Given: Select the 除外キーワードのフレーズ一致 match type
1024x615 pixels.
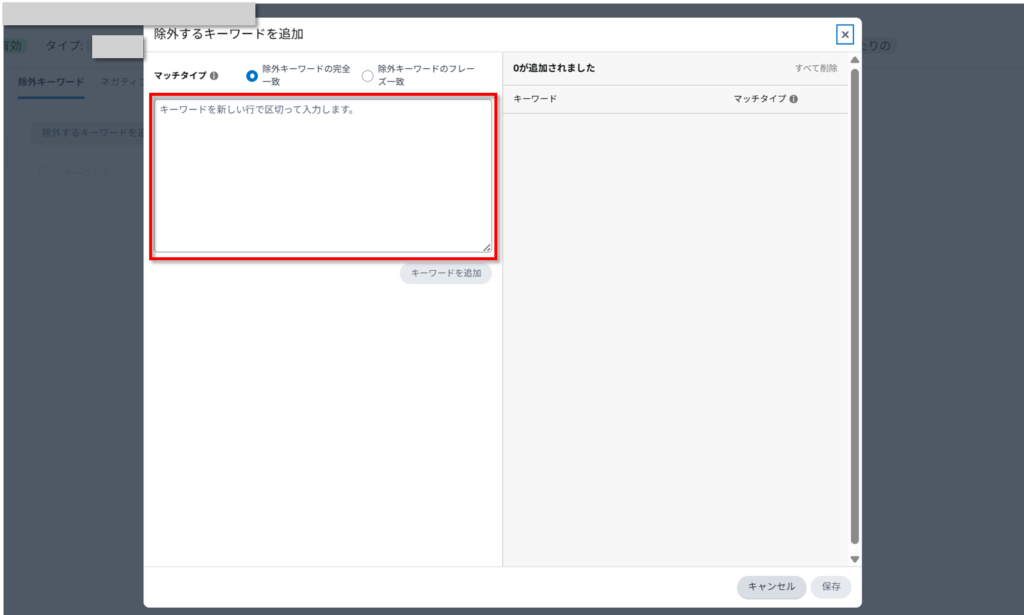Looking at the screenshot, I should 368,74.
